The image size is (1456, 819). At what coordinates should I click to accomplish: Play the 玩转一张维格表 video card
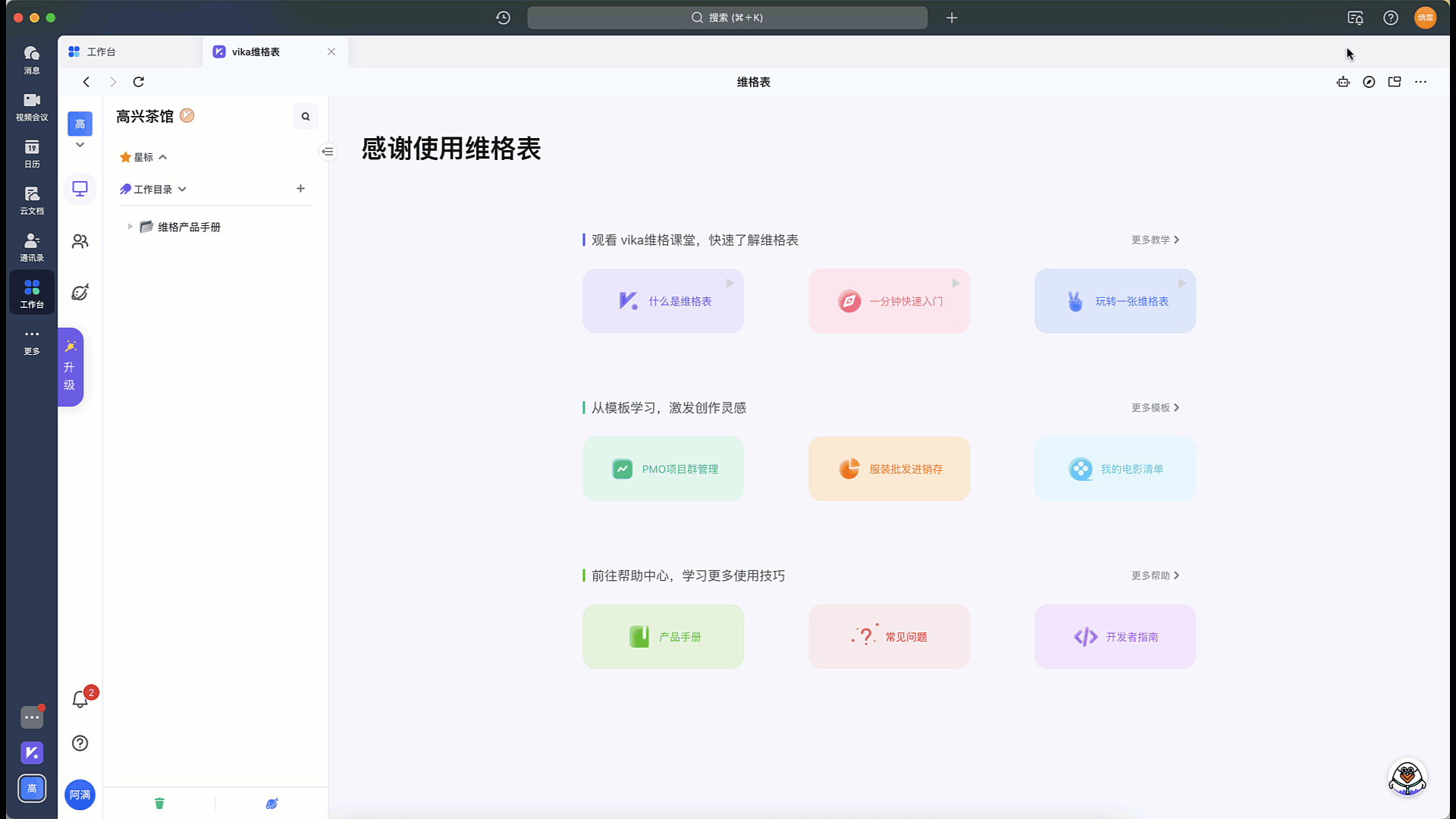[1115, 301]
